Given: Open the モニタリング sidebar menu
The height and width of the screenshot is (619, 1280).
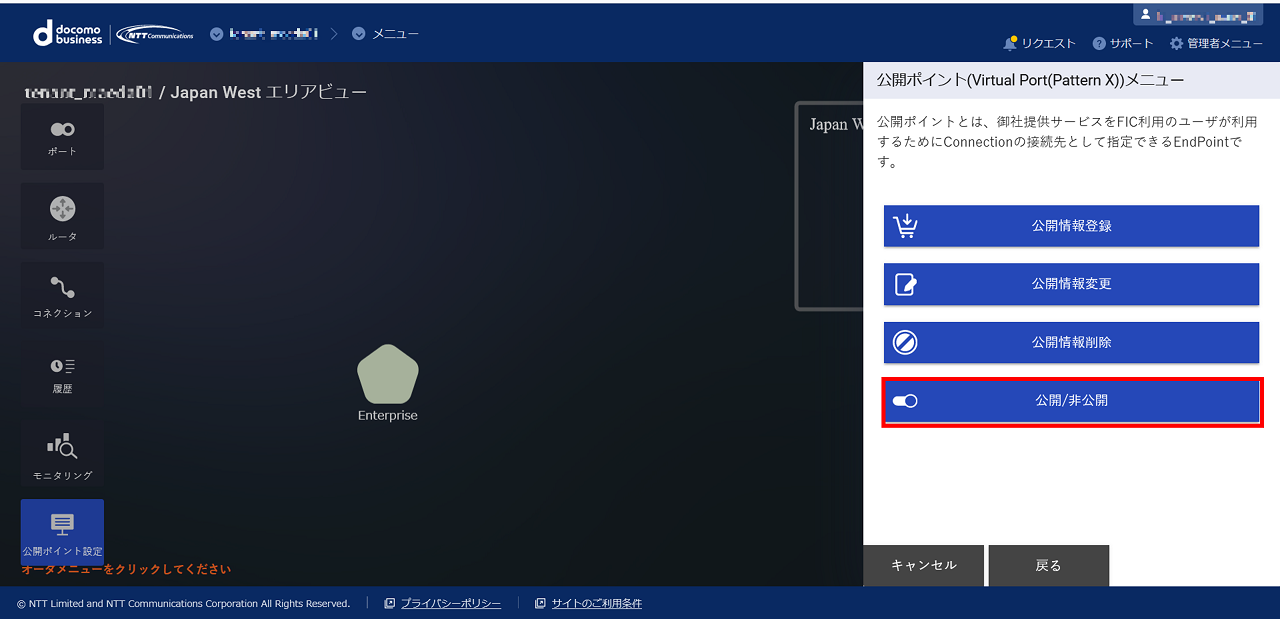Looking at the screenshot, I should tap(62, 453).
